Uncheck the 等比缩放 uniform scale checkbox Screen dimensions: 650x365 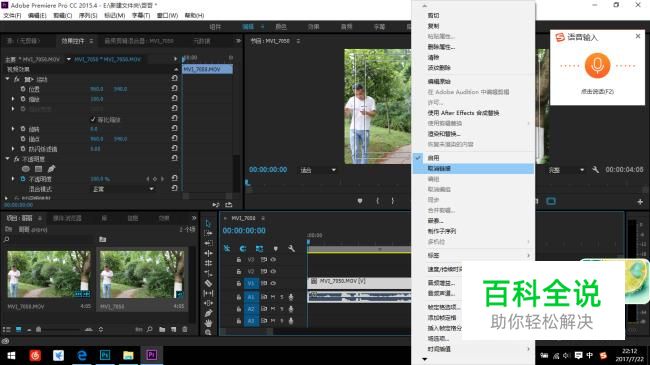93,119
